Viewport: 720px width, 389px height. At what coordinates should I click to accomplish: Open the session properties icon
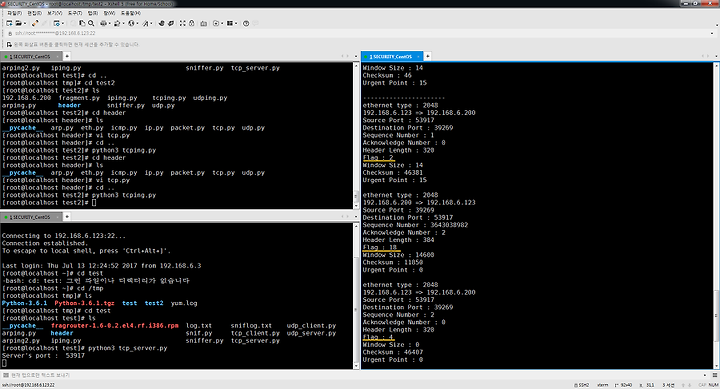[56, 23]
